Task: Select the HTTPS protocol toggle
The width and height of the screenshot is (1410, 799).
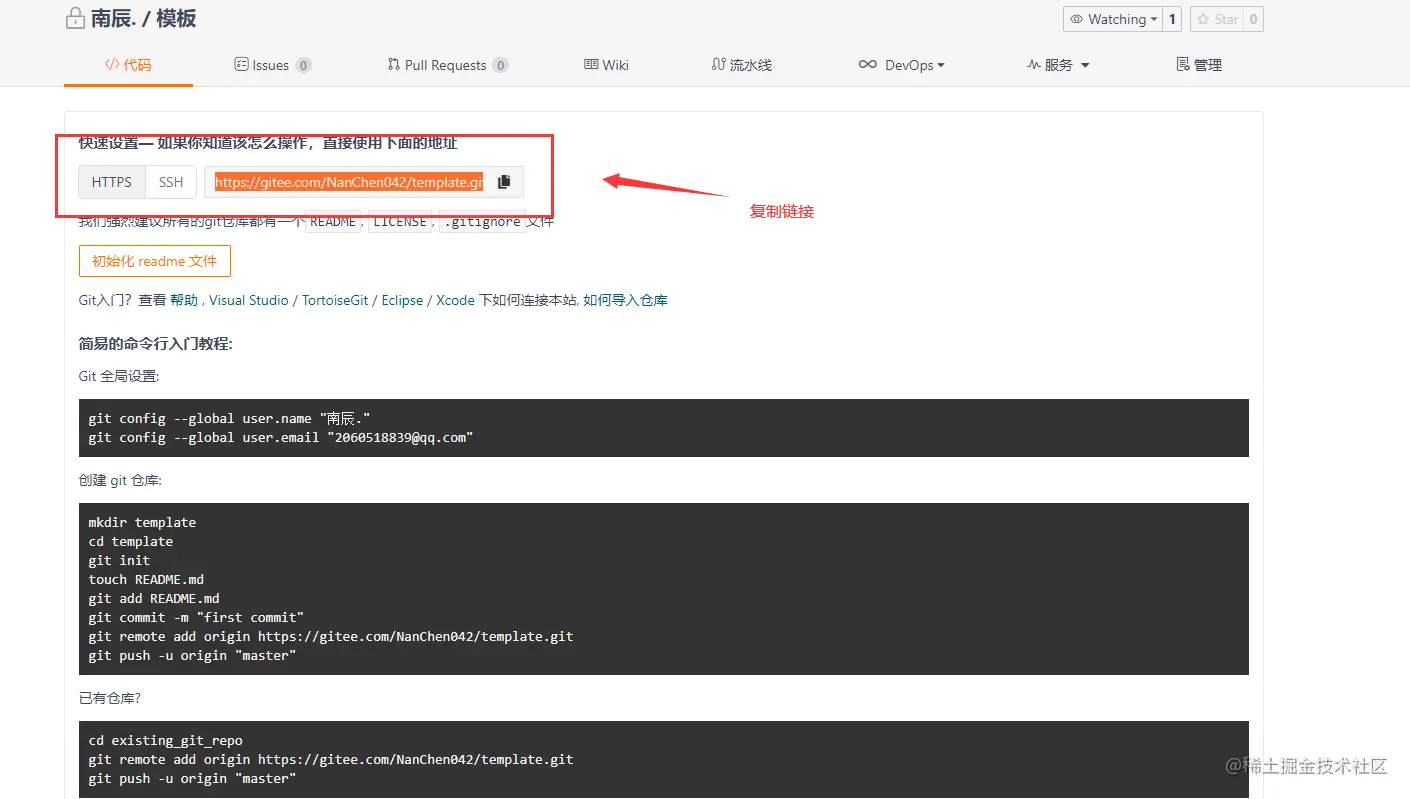Action: tap(112, 182)
